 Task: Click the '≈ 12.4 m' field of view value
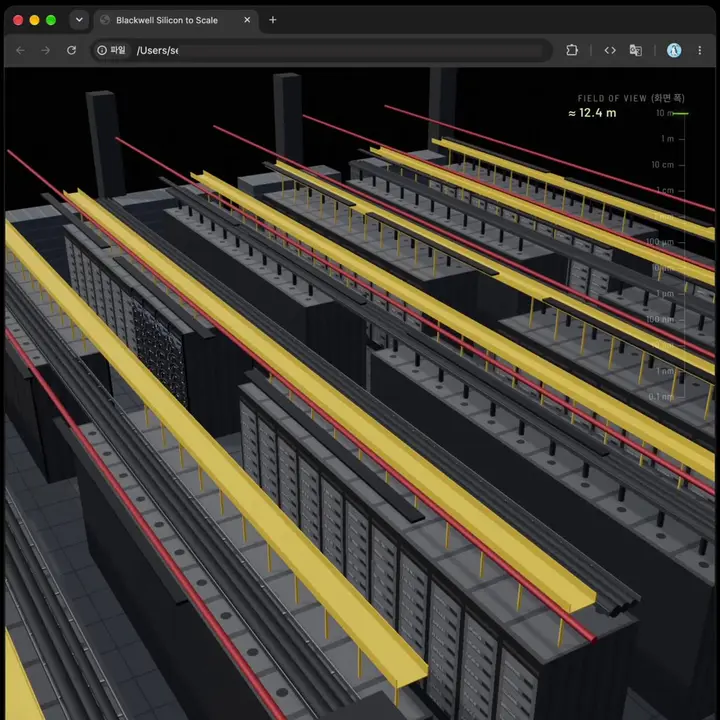pyautogui.click(x=592, y=113)
